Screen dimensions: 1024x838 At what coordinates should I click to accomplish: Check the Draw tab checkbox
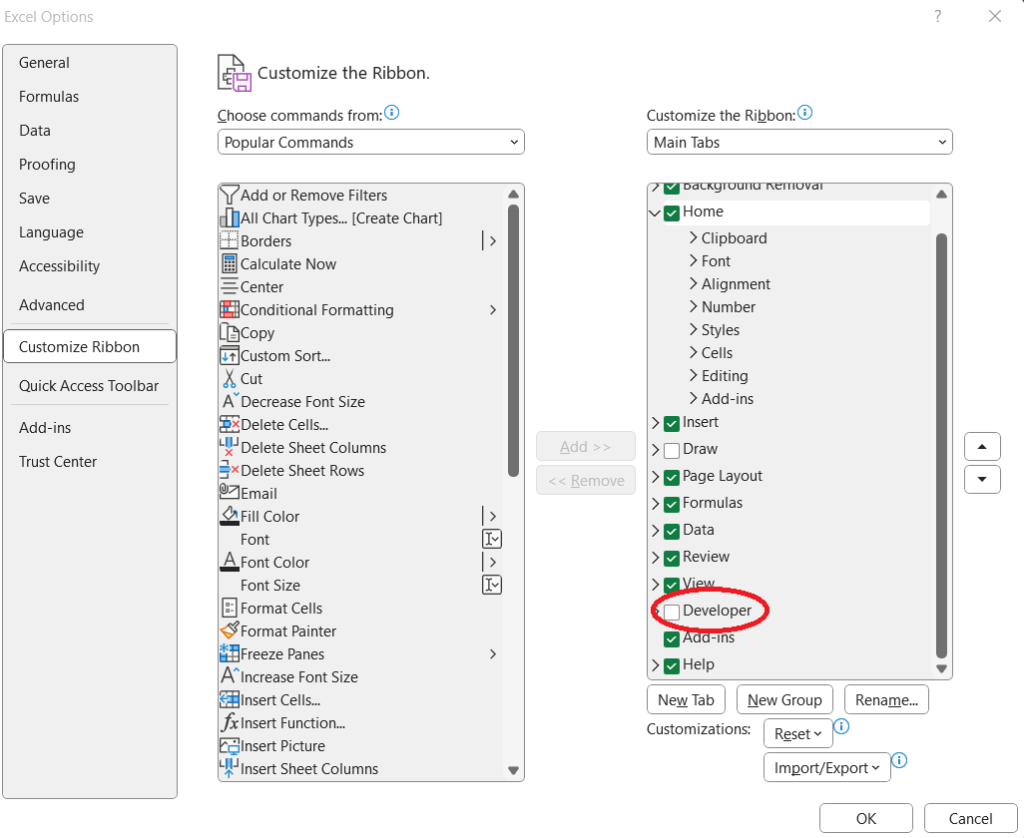pos(672,450)
